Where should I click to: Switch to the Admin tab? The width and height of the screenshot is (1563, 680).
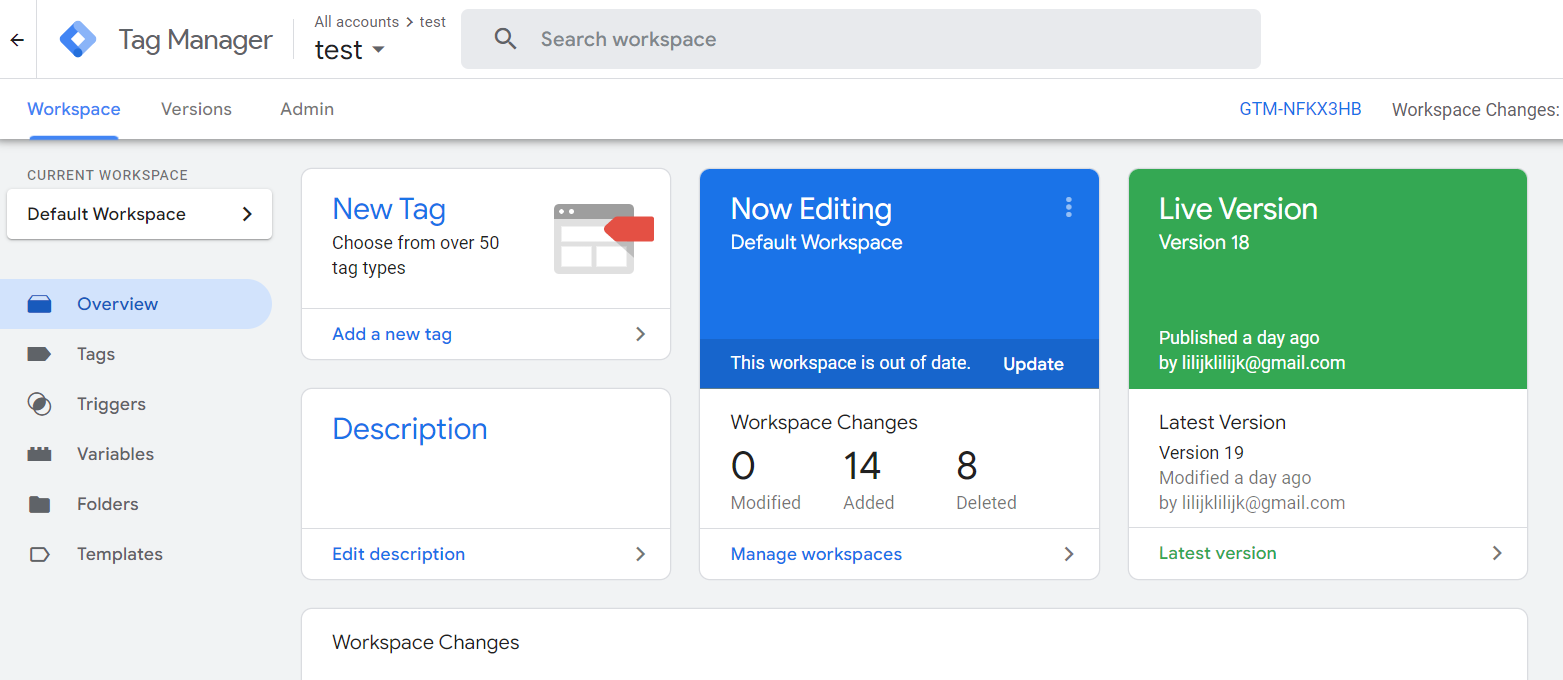(x=307, y=109)
